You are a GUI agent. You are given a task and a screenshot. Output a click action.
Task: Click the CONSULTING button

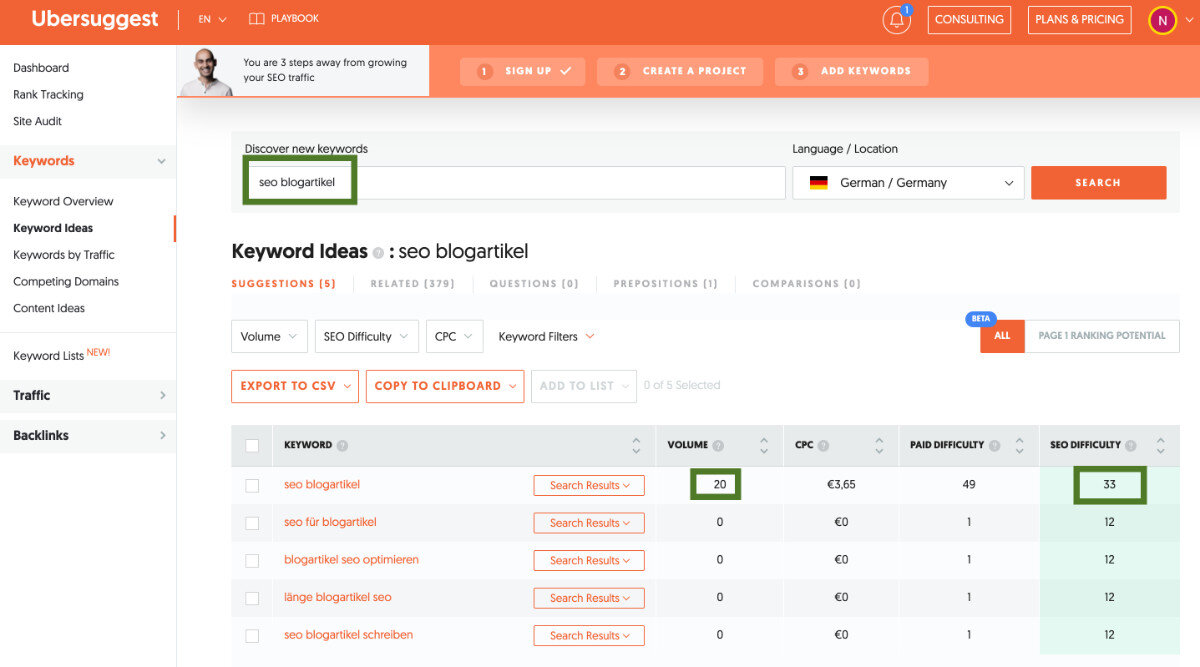tap(969, 20)
